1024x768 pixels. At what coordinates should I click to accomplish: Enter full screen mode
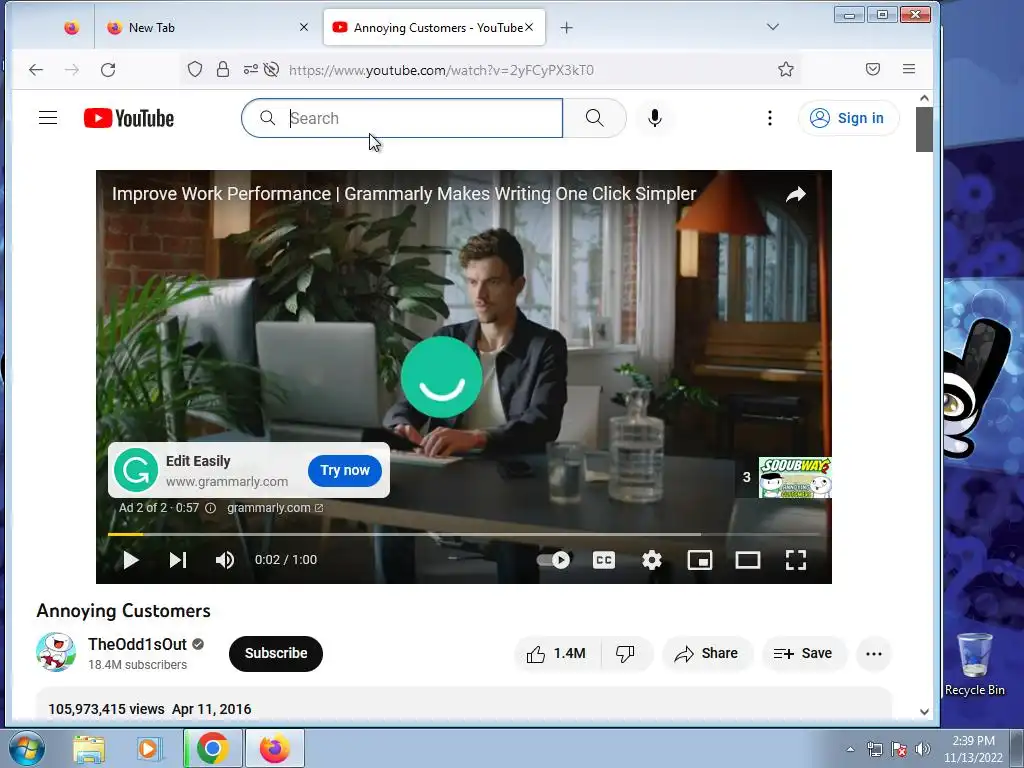coord(795,560)
